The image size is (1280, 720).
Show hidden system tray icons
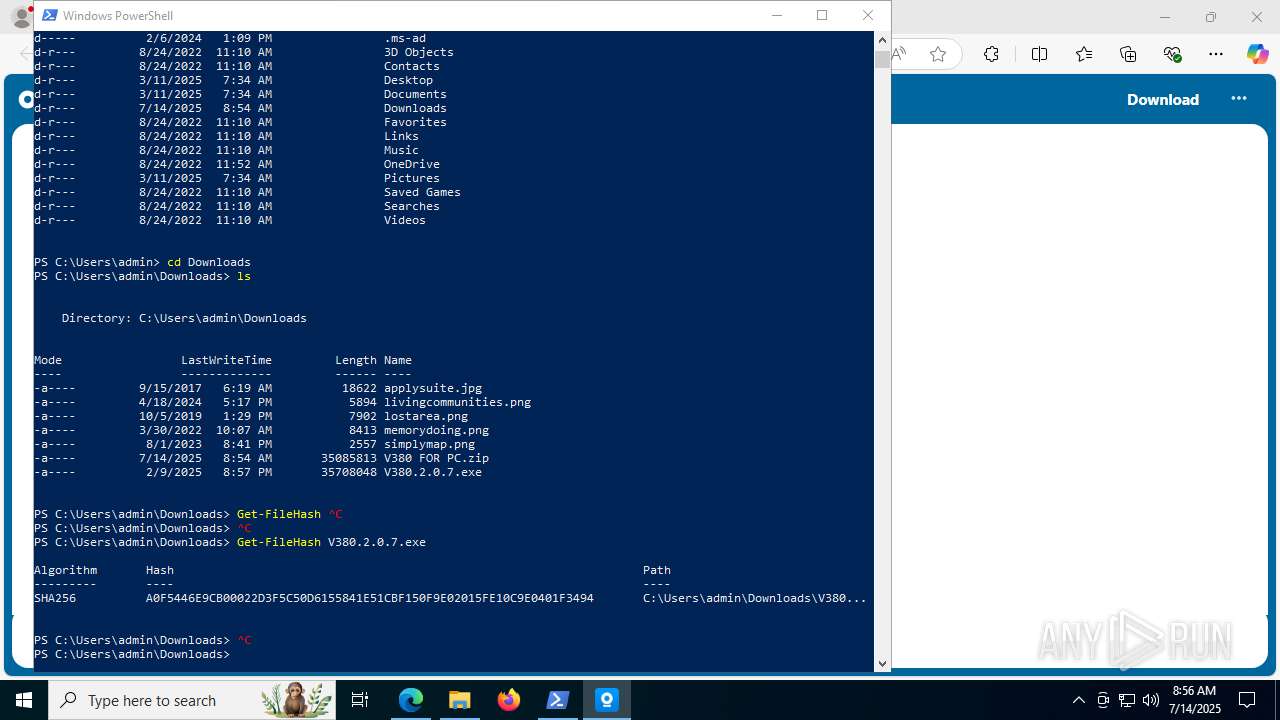coord(1078,700)
